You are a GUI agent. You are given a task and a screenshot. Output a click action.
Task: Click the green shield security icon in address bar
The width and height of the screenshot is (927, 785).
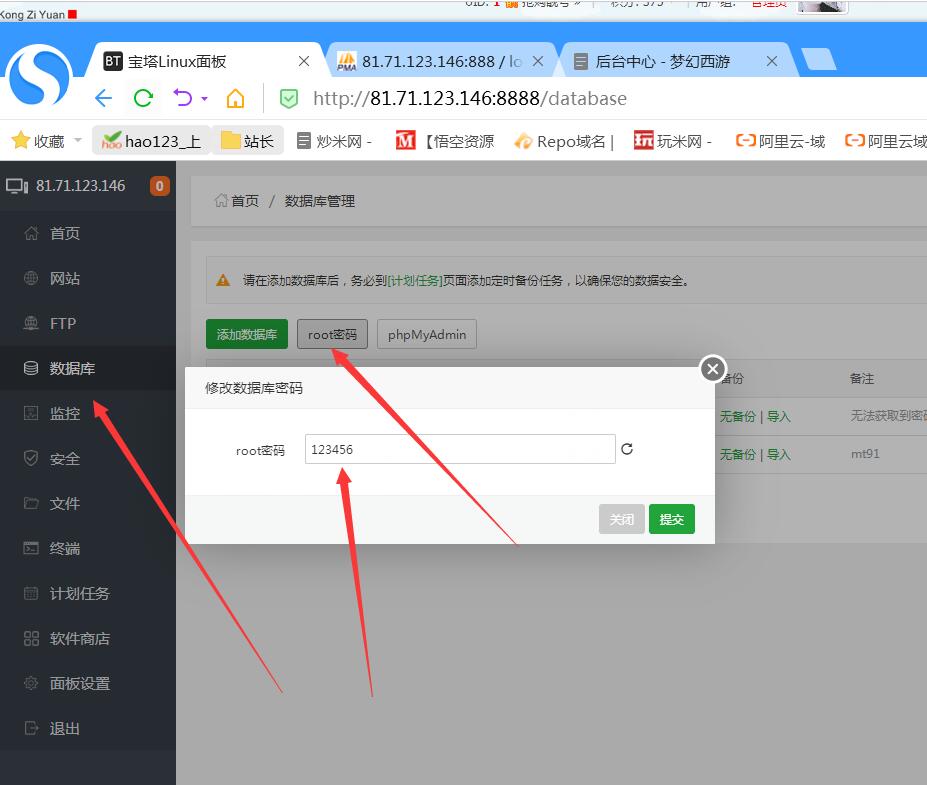pyautogui.click(x=288, y=98)
